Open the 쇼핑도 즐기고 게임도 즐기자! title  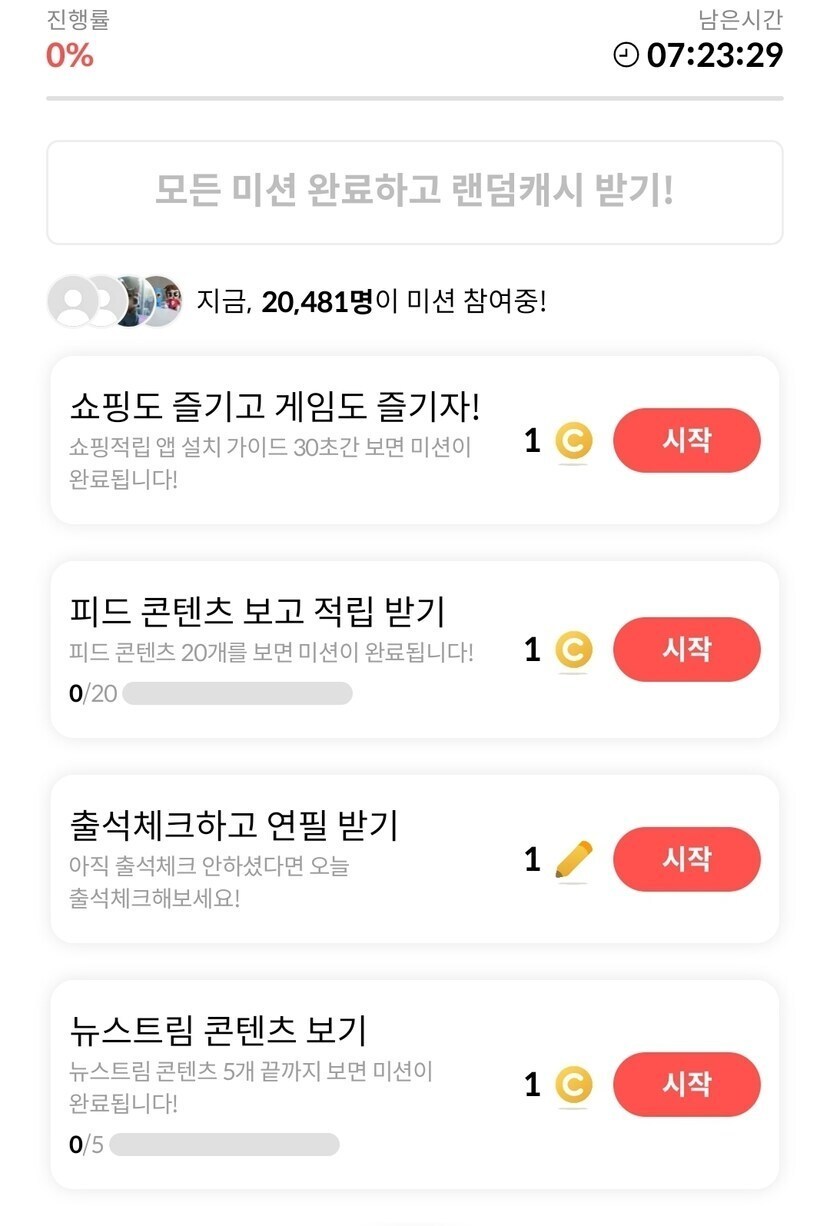tap(275, 407)
